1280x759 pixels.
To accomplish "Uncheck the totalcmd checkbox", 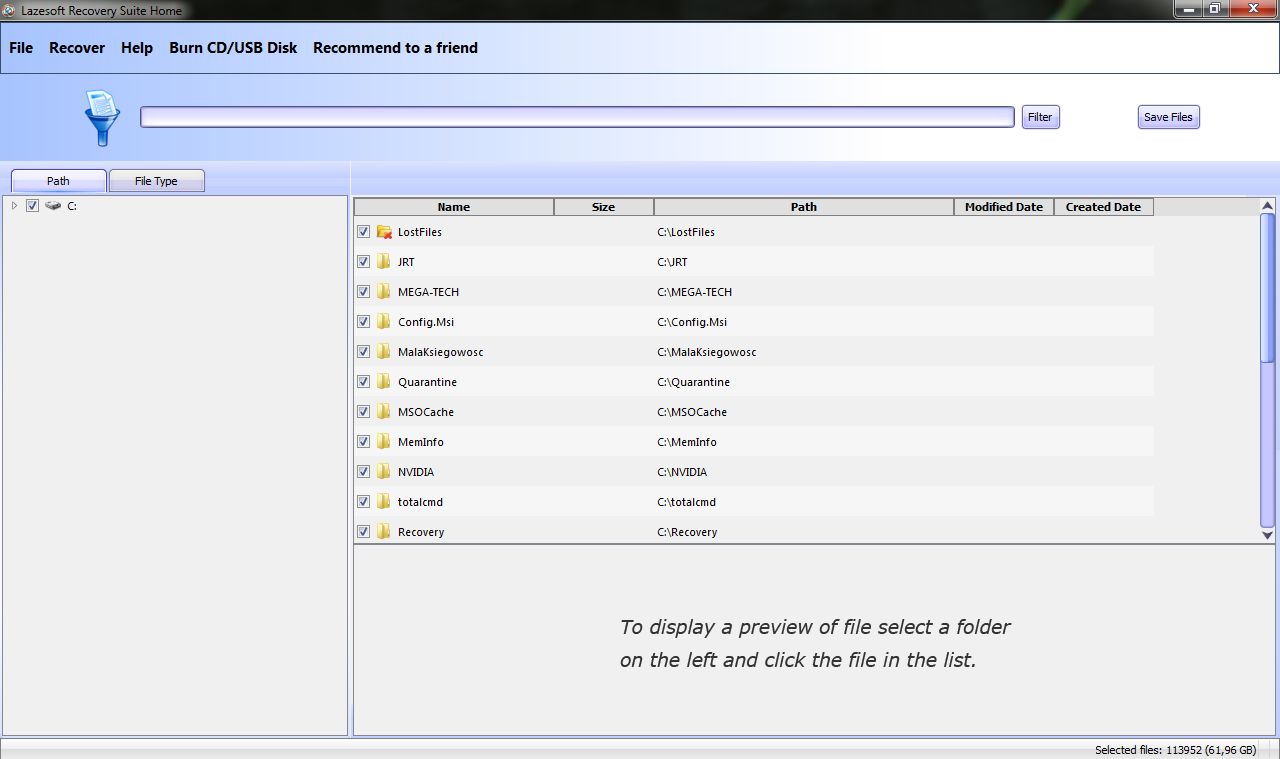I will click(x=364, y=502).
